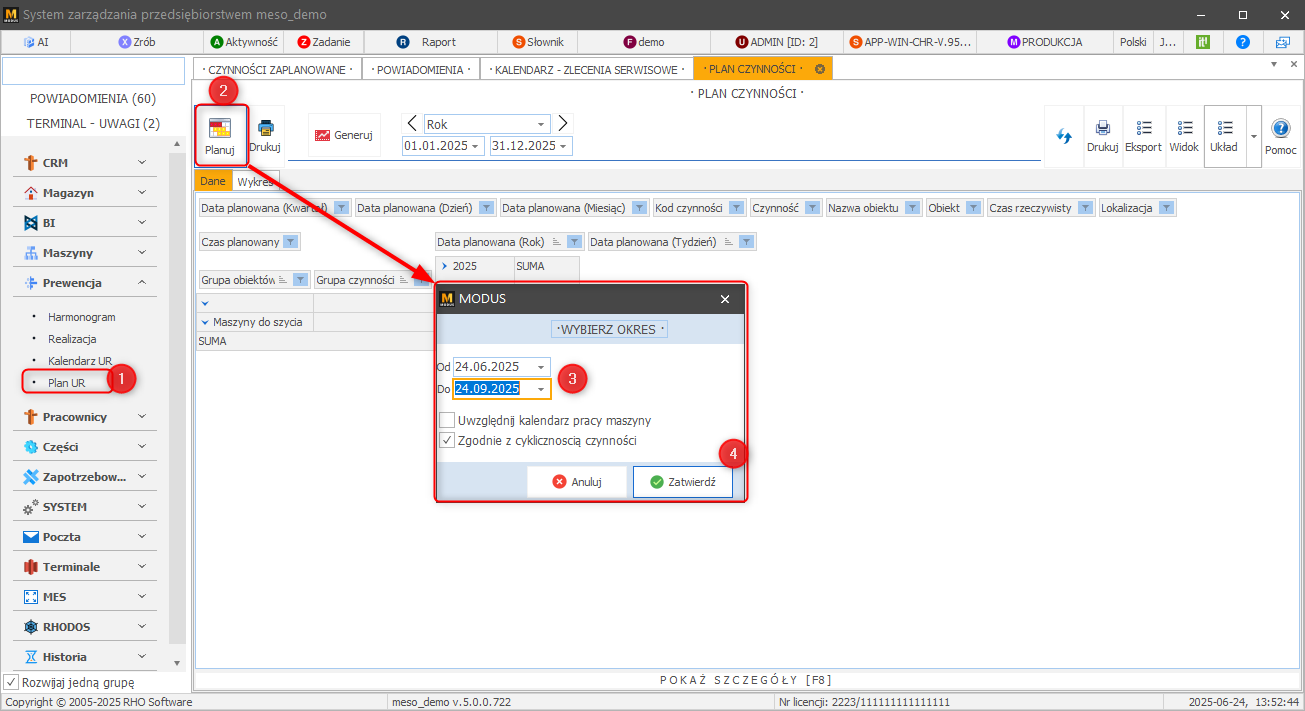Open Realizacja under Prewencja
Viewport: 1305px width, 711px height.
(72, 339)
